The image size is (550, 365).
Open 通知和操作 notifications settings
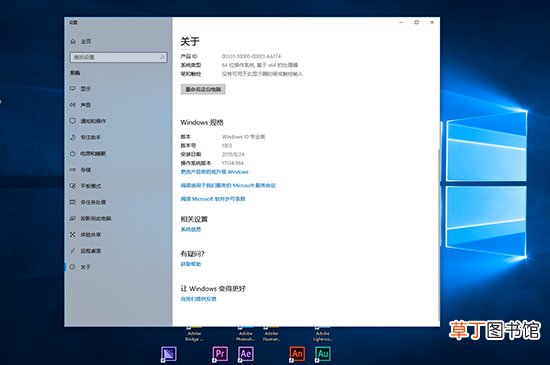[88, 121]
